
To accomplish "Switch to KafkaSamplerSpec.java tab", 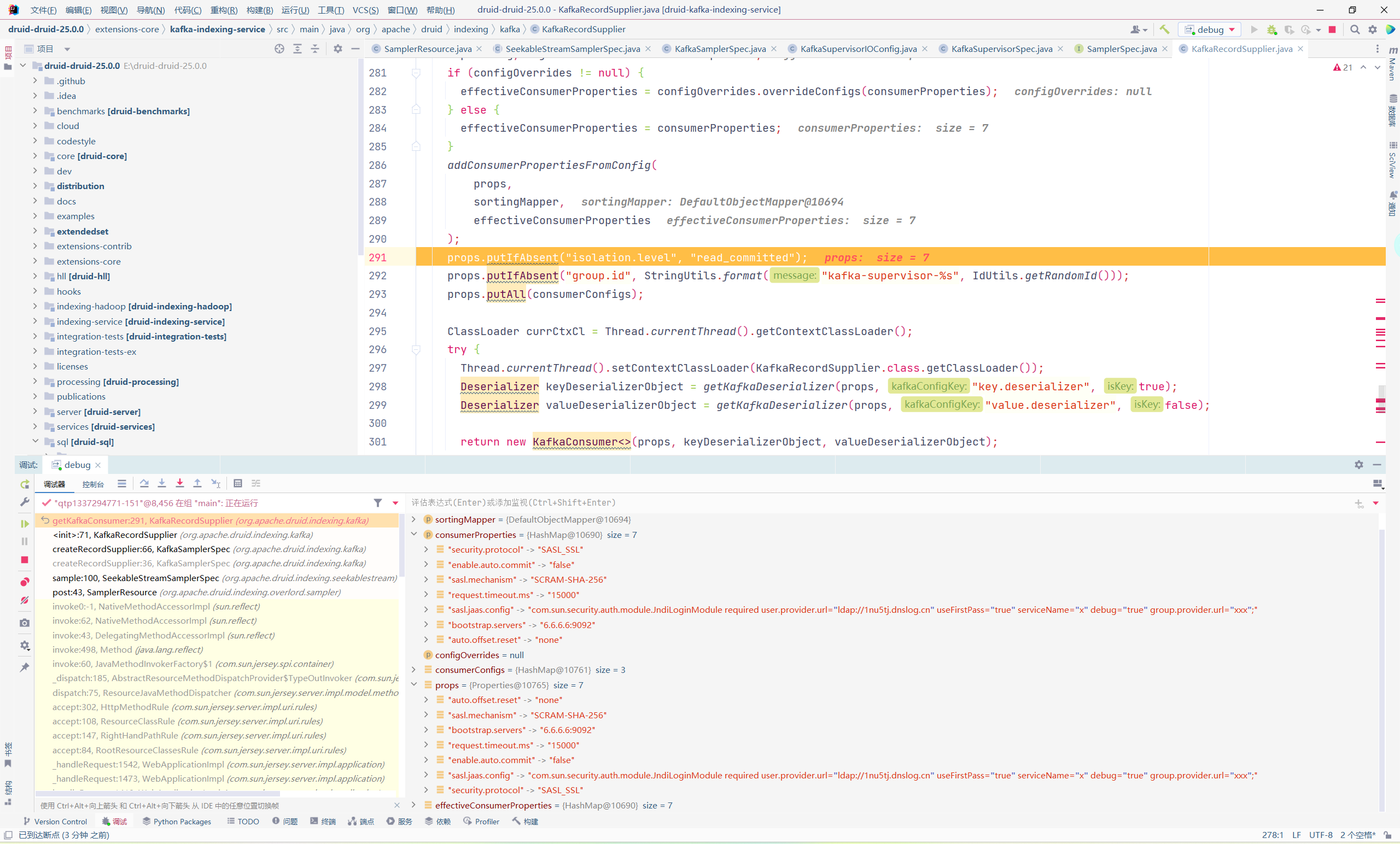I will [720, 49].
